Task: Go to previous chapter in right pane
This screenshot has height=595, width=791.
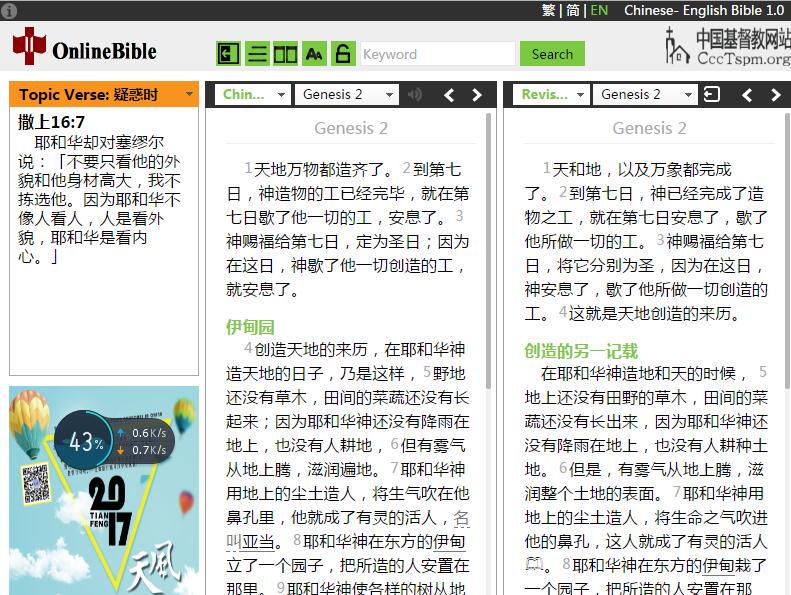Action: 747,94
